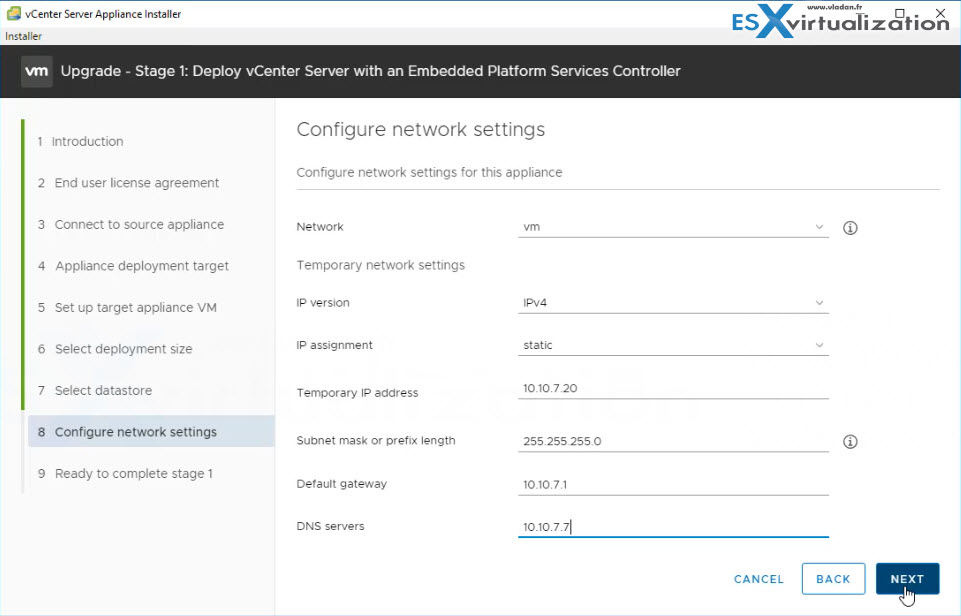Click the Configure network settings for this appliance text
961x616 pixels.
429,172
